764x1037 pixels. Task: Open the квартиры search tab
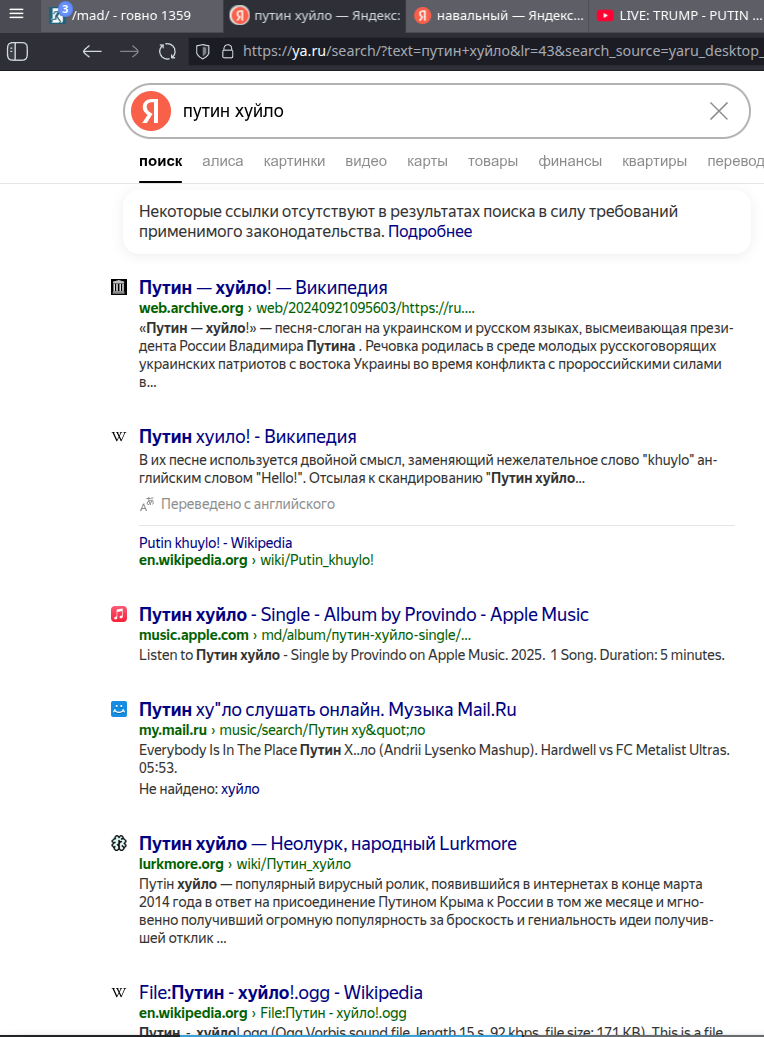coord(654,161)
